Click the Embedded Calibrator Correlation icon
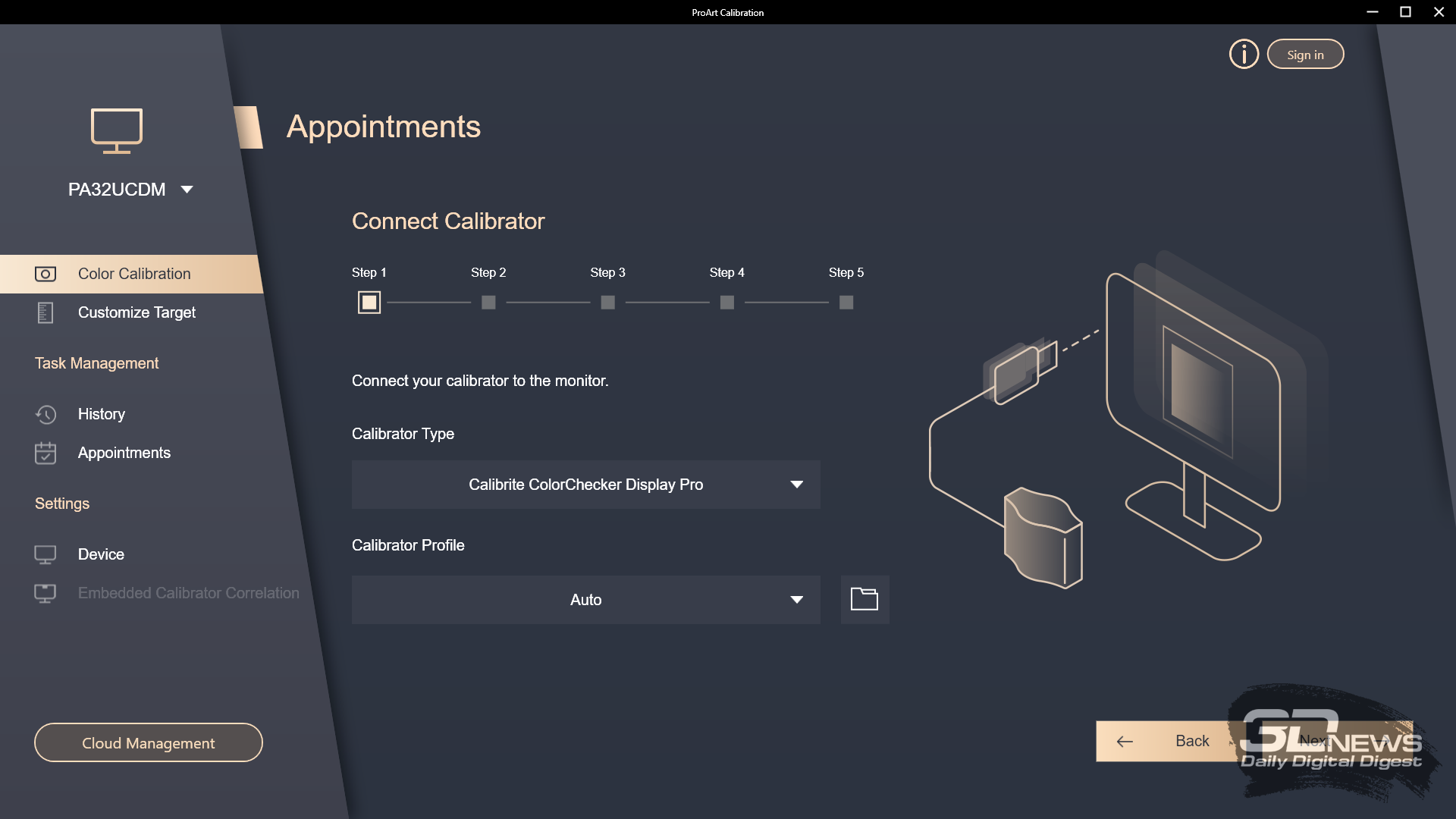 45,593
